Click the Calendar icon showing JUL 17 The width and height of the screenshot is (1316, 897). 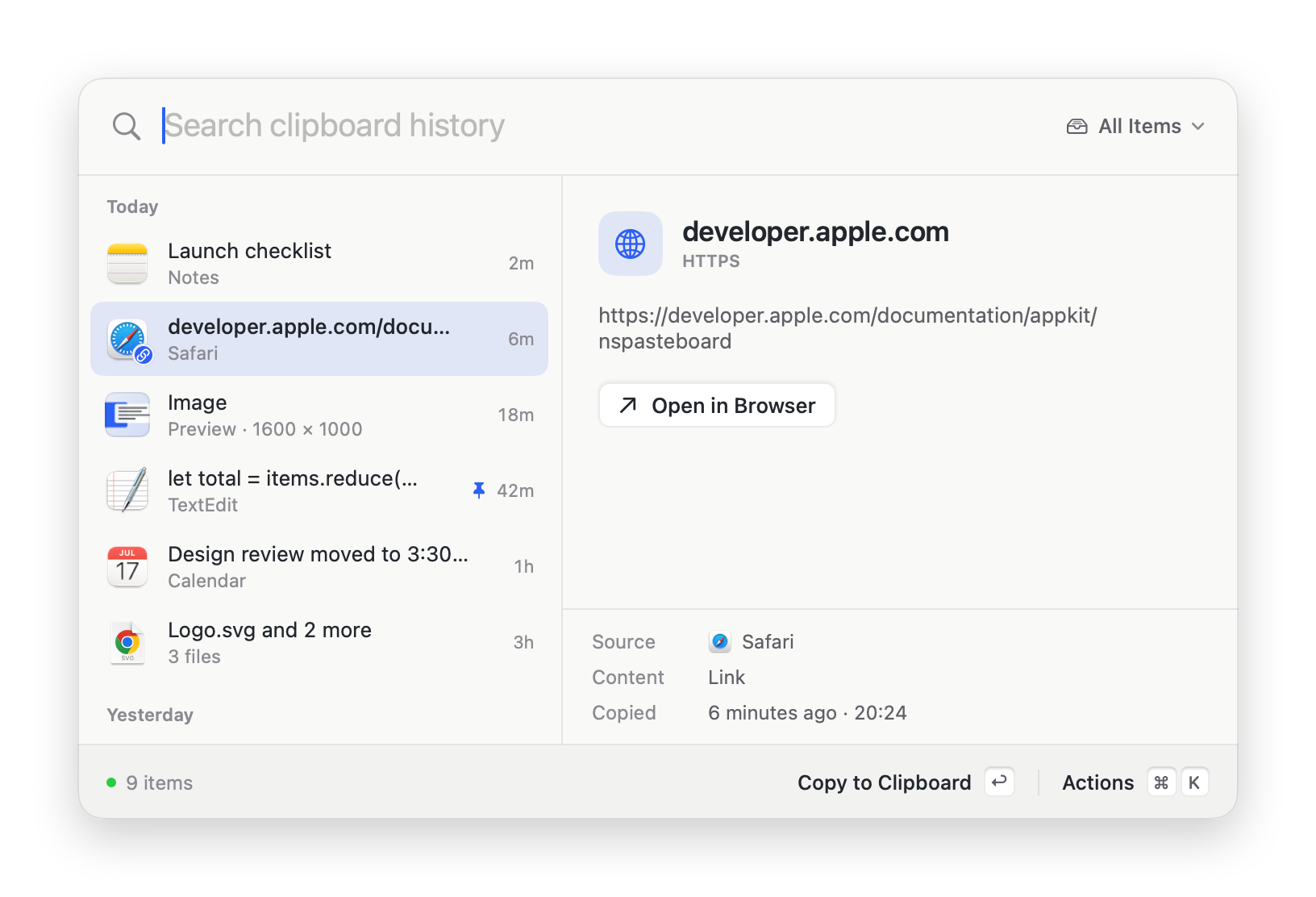127,566
